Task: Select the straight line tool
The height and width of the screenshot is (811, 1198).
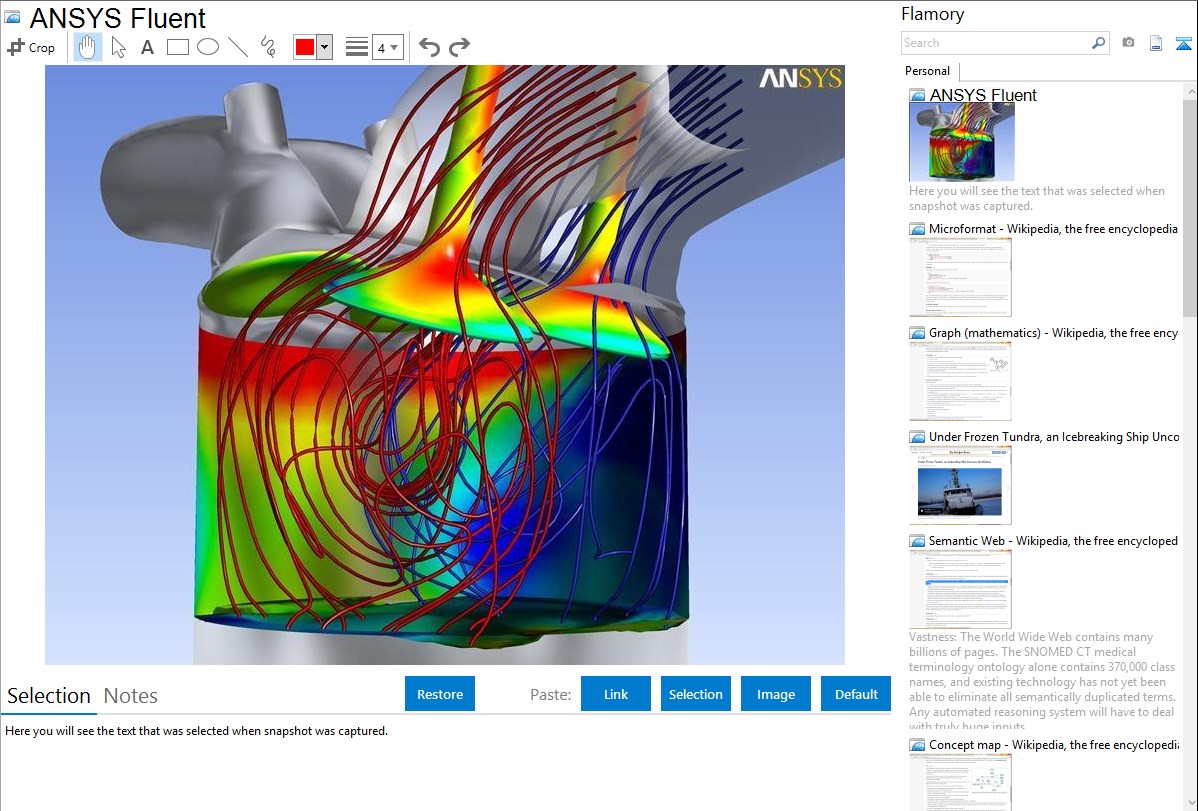Action: [238, 47]
